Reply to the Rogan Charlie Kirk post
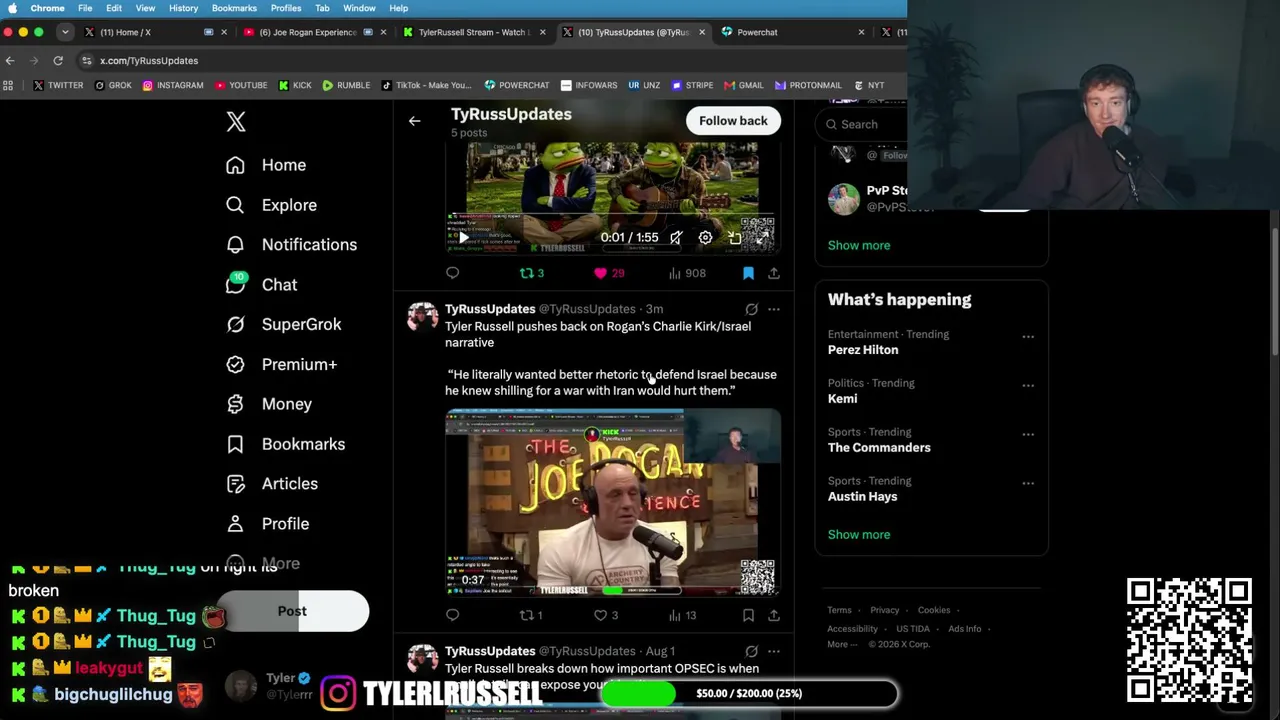The width and height of the screenshot is (1280, 720). point(452,615)
